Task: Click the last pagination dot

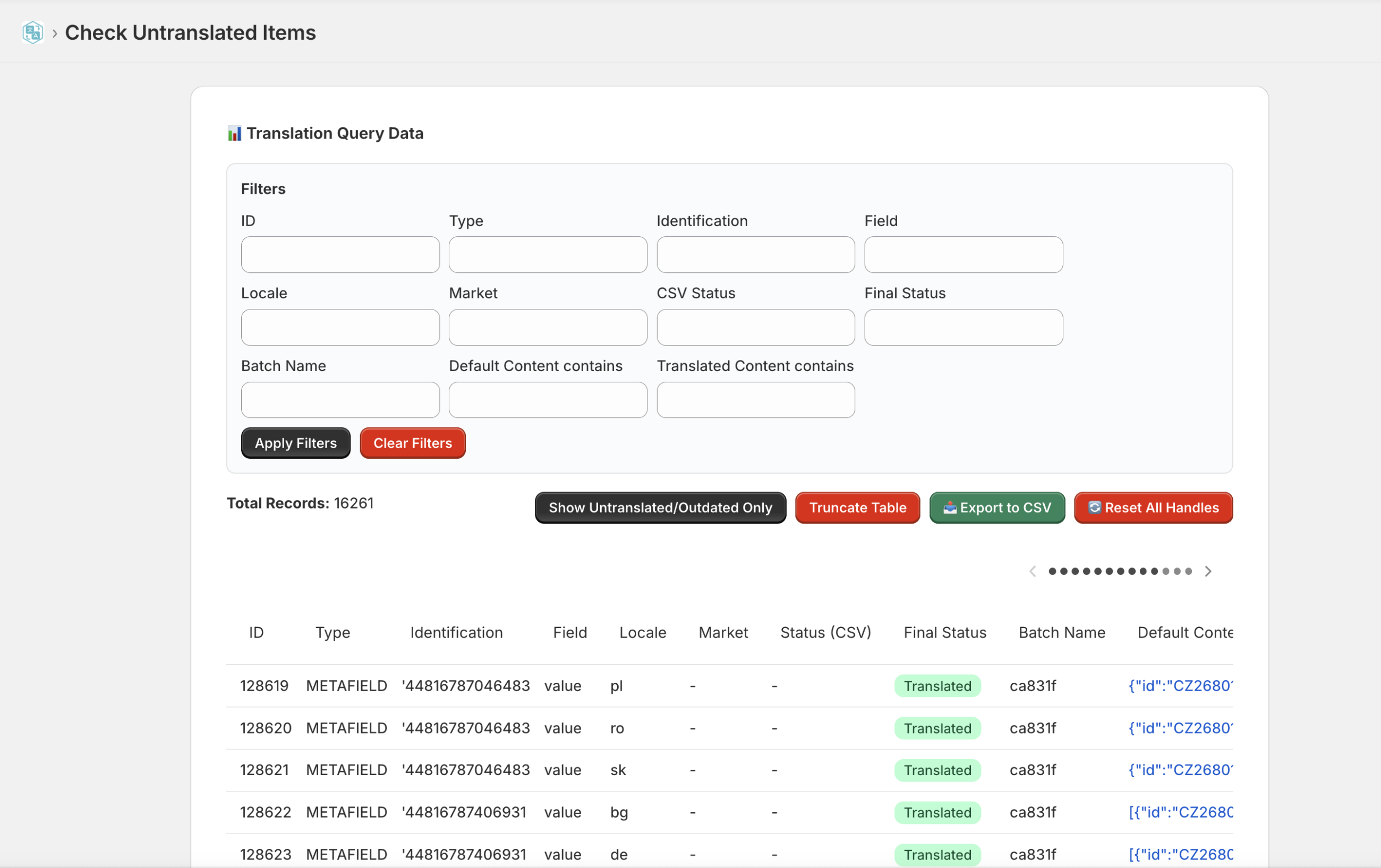Action: click(1188, 571)
